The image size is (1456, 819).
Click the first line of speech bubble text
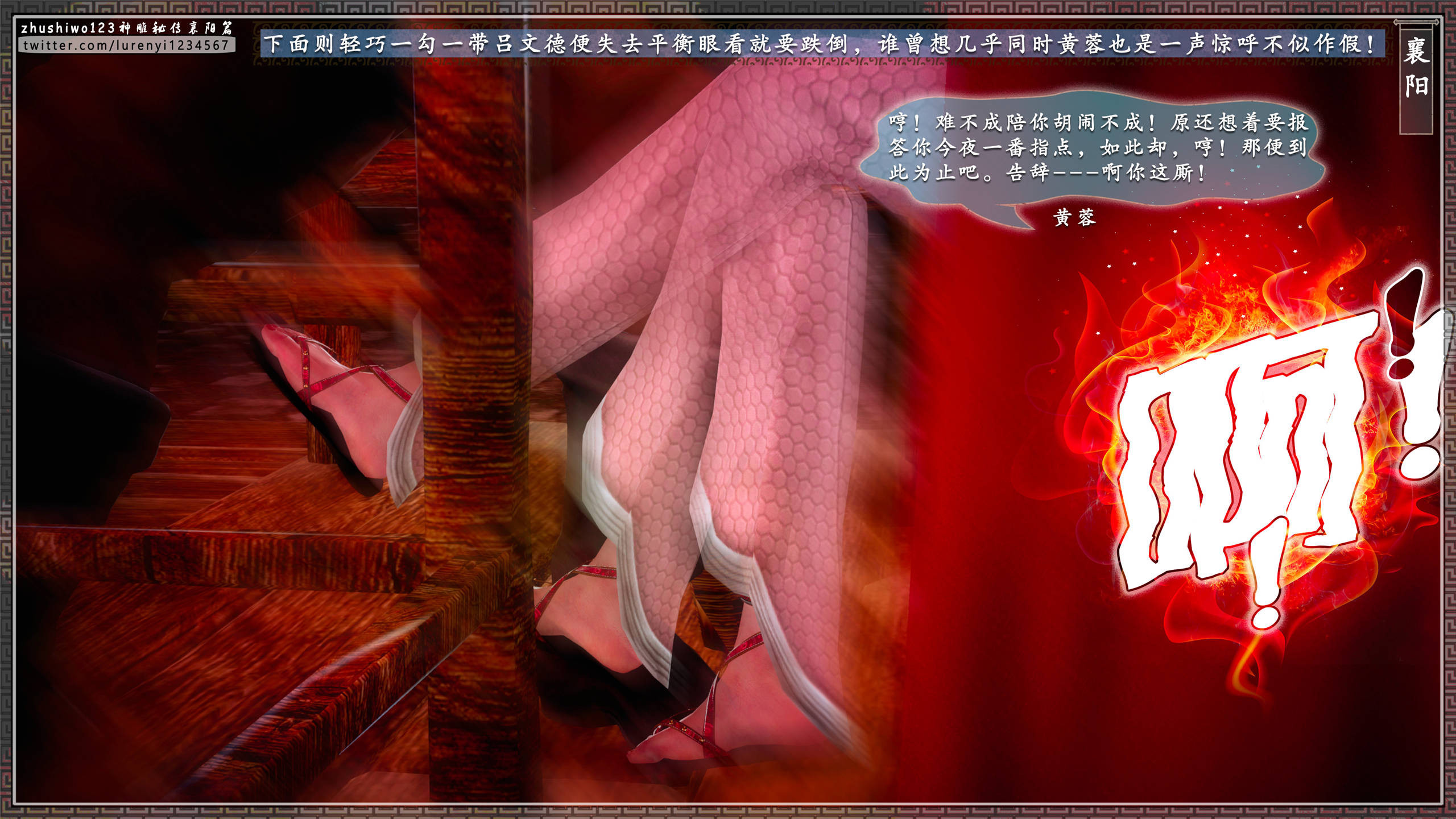(1098, 122)
